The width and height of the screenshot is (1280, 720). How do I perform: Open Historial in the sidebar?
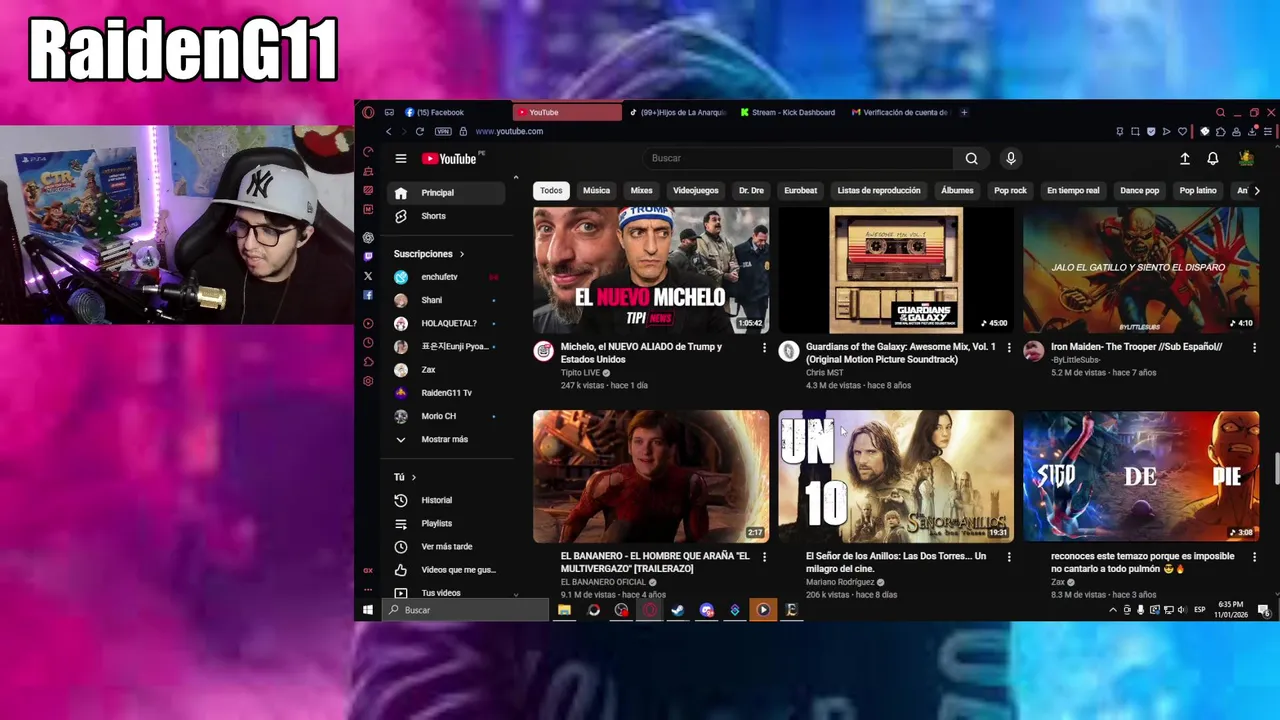point(447,500)
